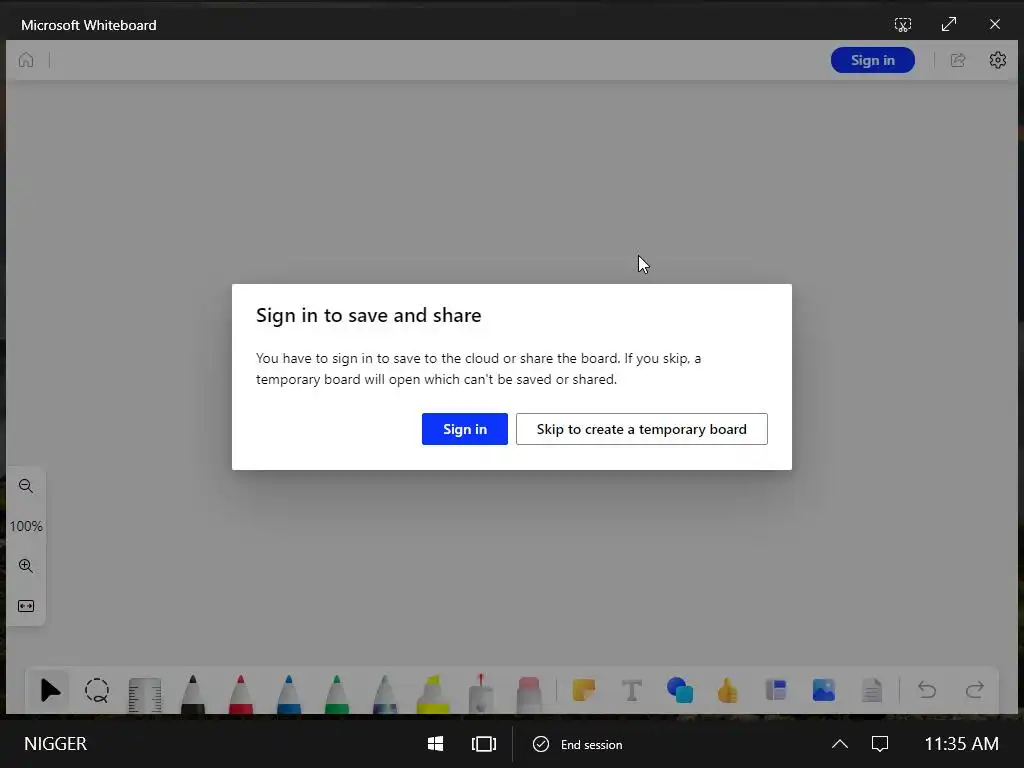Image resolution: width=1024 pixels, height=768 pixels.
Task: Insert a document using the page icon
Action: point(872,690)
